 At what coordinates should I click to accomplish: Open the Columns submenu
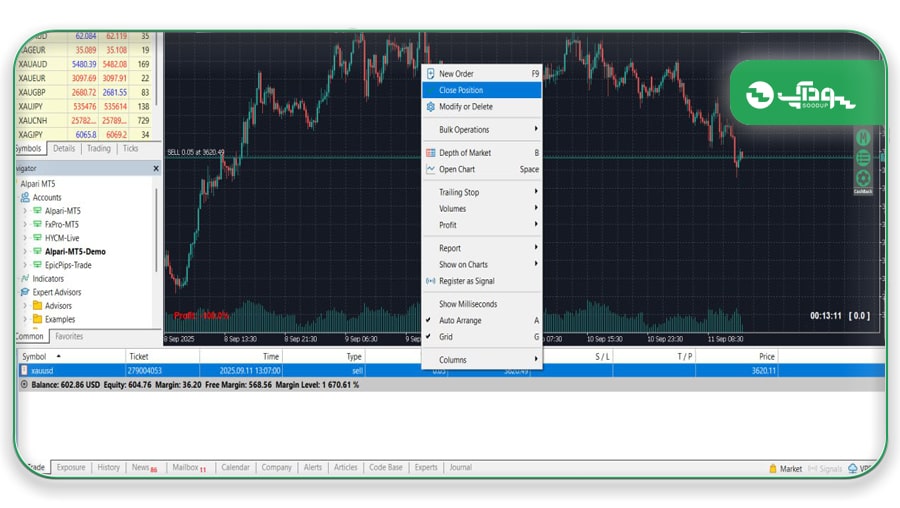click(482, 360)
